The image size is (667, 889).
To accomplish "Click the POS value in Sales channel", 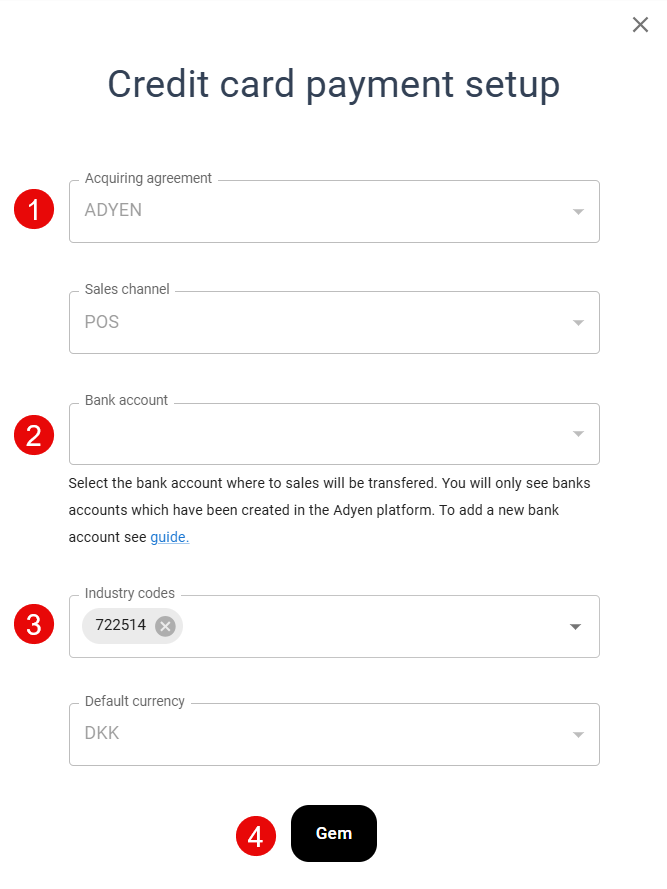I will tap(102, 323).
